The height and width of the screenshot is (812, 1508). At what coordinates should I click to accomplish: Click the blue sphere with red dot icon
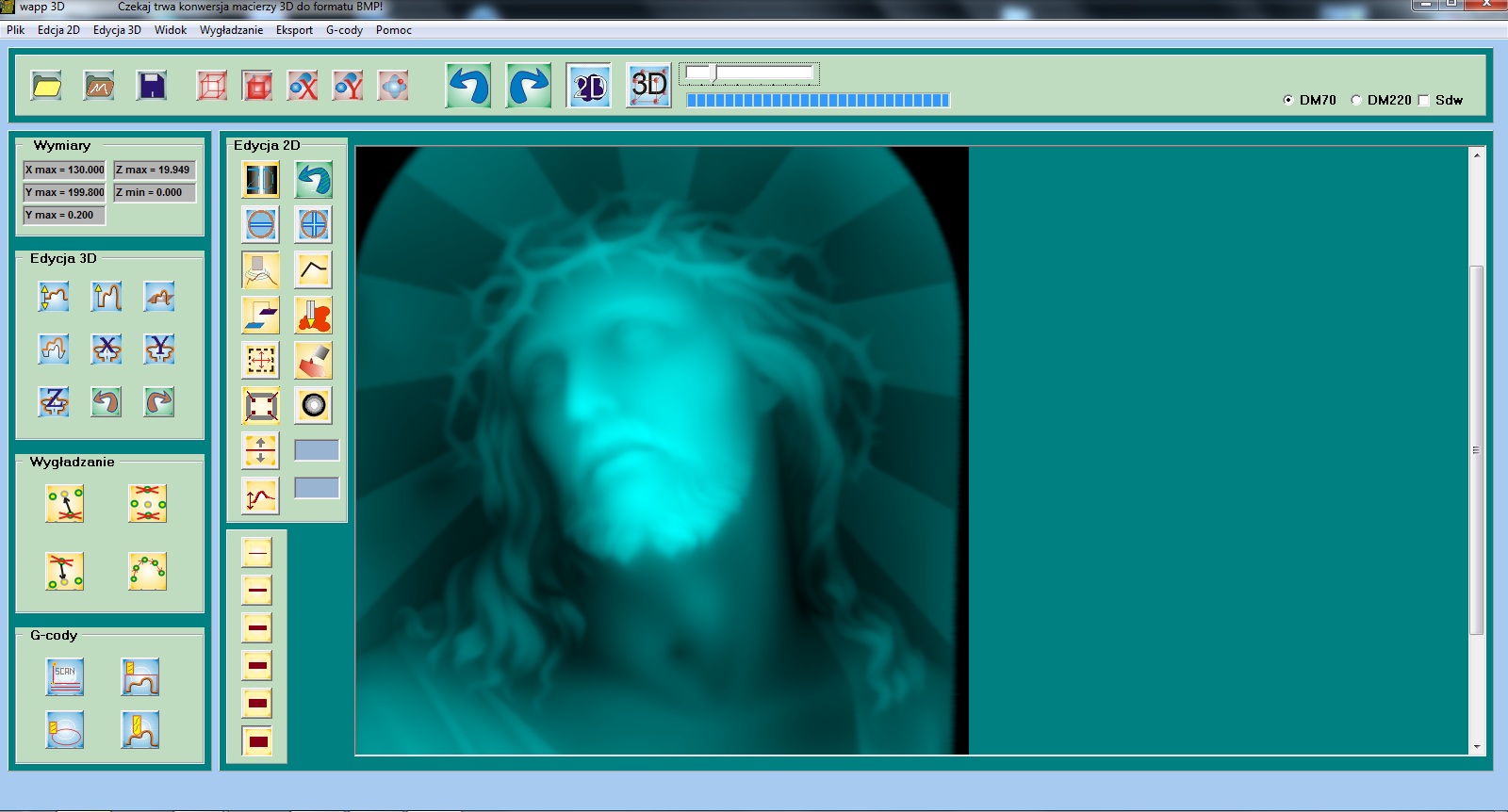point(393,86)
